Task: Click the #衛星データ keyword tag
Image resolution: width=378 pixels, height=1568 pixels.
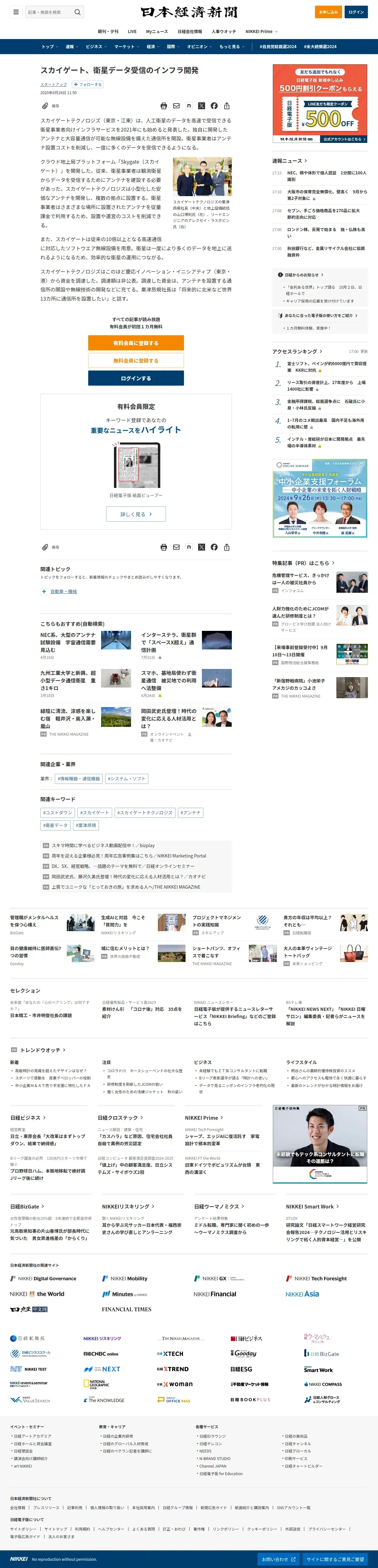Action: 55,825
